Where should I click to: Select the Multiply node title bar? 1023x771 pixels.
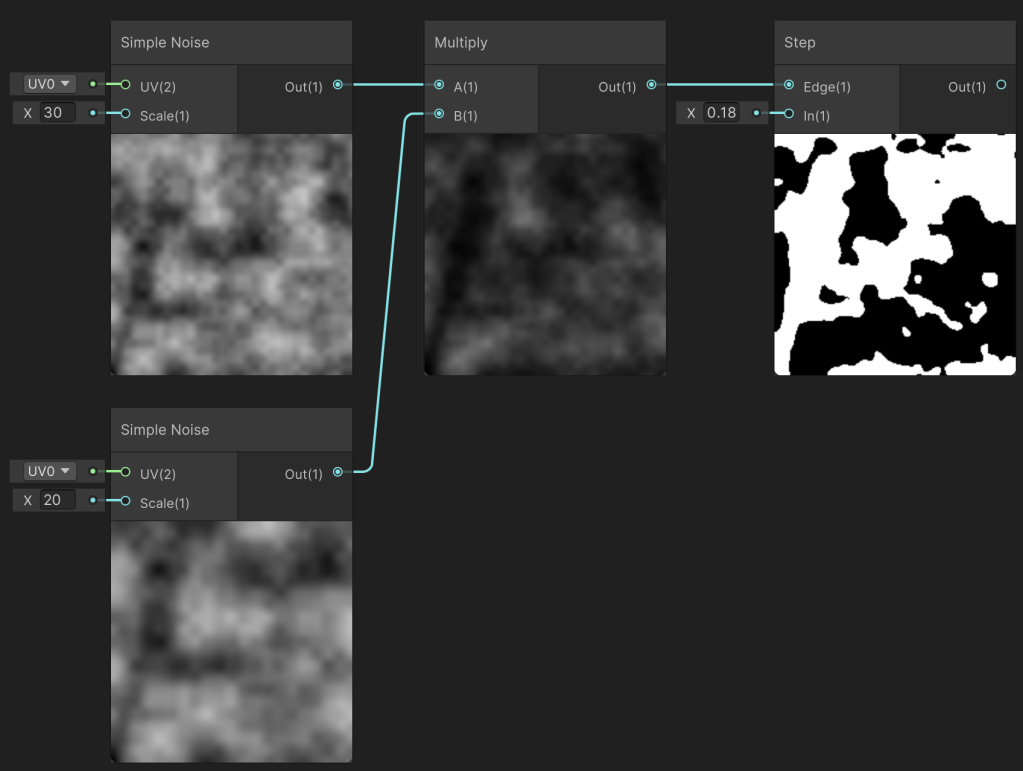[545, 43]
